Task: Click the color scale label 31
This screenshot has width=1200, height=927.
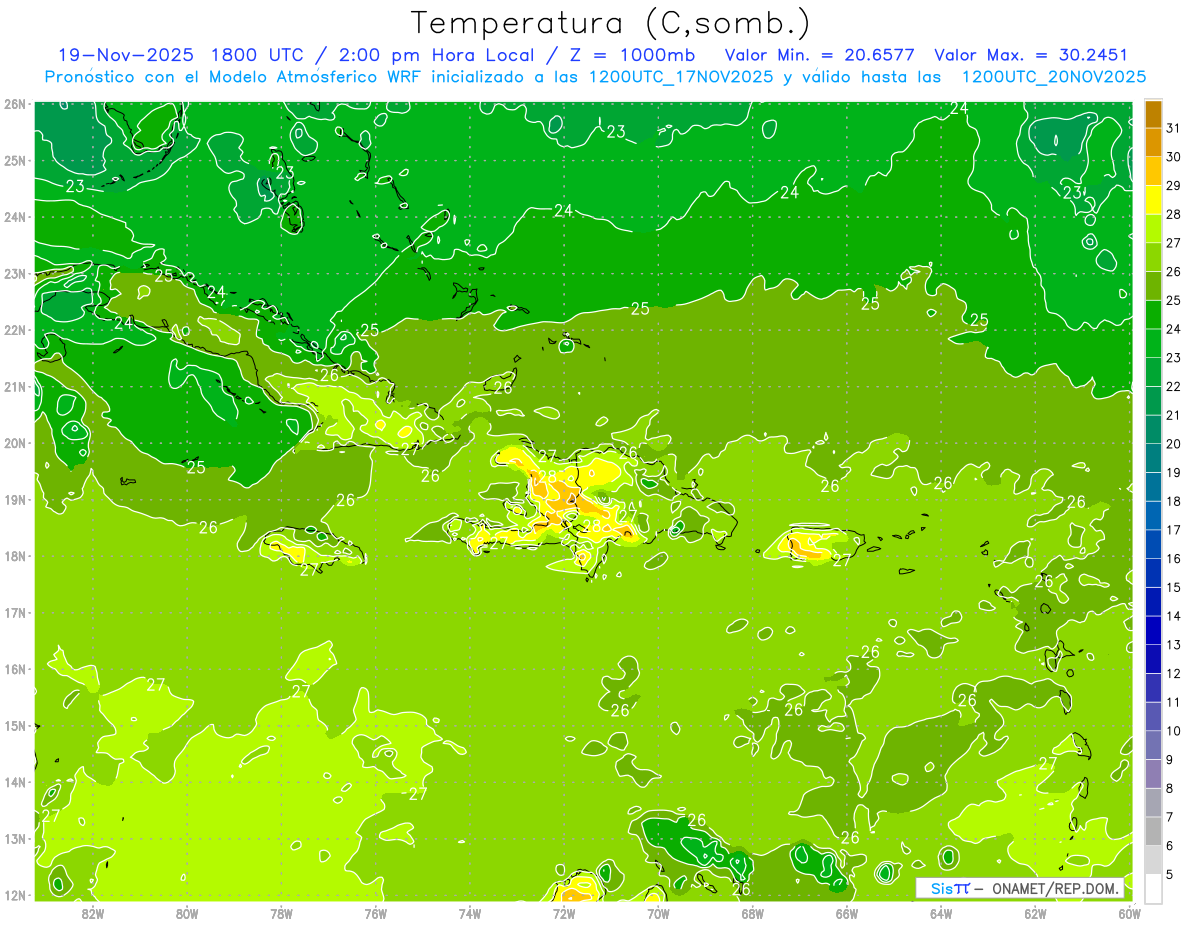Action: click(x=1174, y=128)
